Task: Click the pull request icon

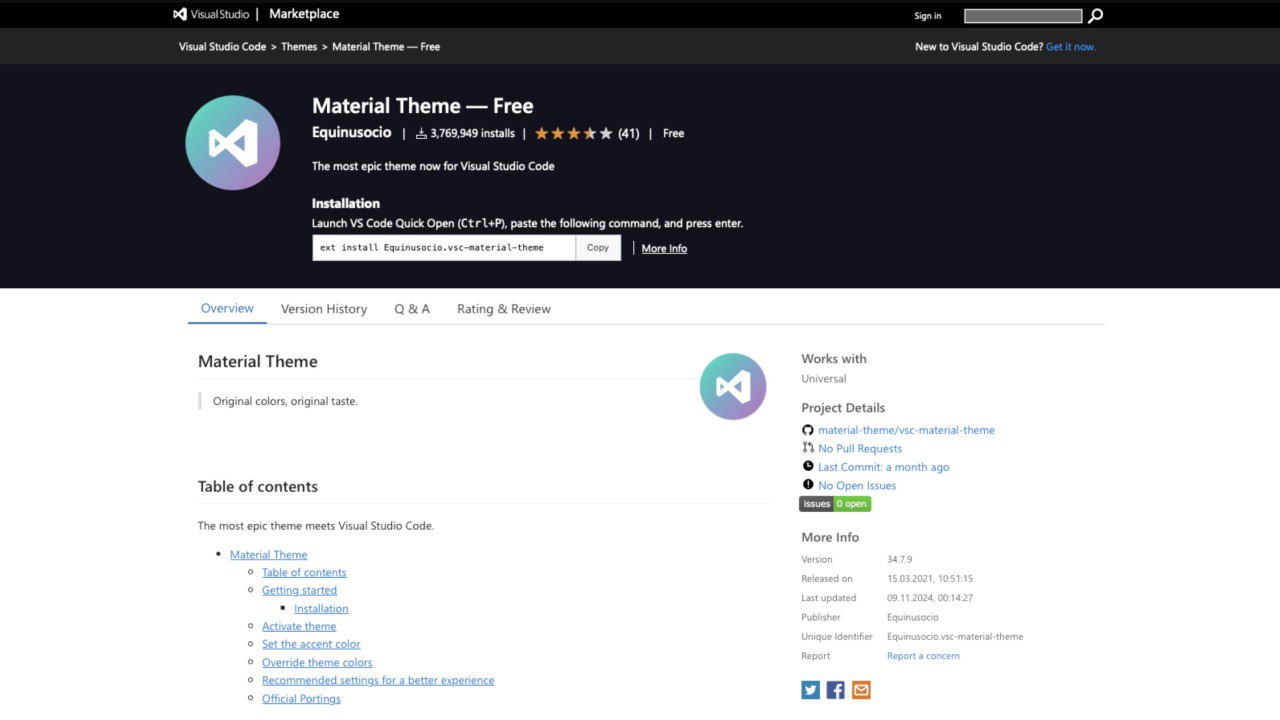Action: coord(808,448)
